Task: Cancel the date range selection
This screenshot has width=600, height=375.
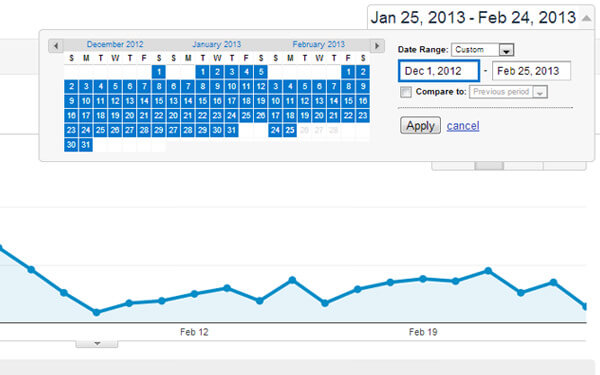Action: (x=463, y=126)
